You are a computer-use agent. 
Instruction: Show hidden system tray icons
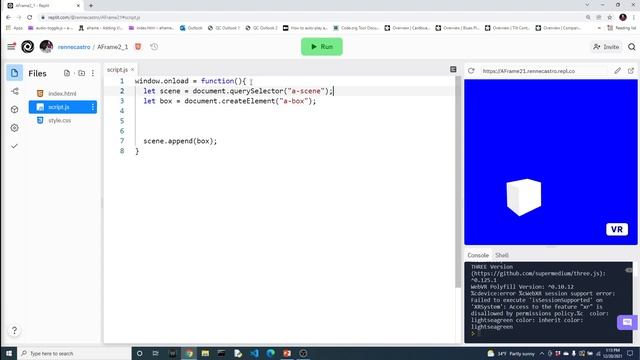(542, 353)
